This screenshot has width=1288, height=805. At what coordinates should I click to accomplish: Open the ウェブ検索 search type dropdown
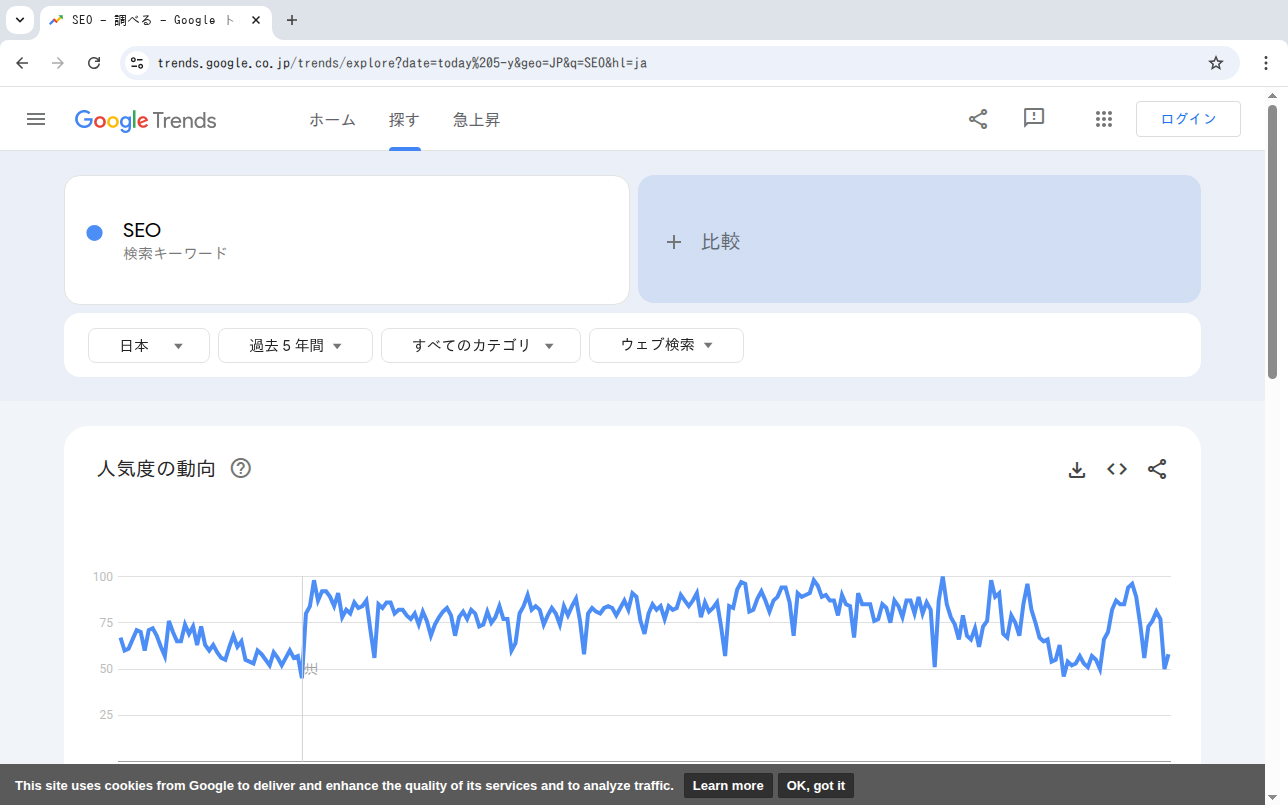666,344
